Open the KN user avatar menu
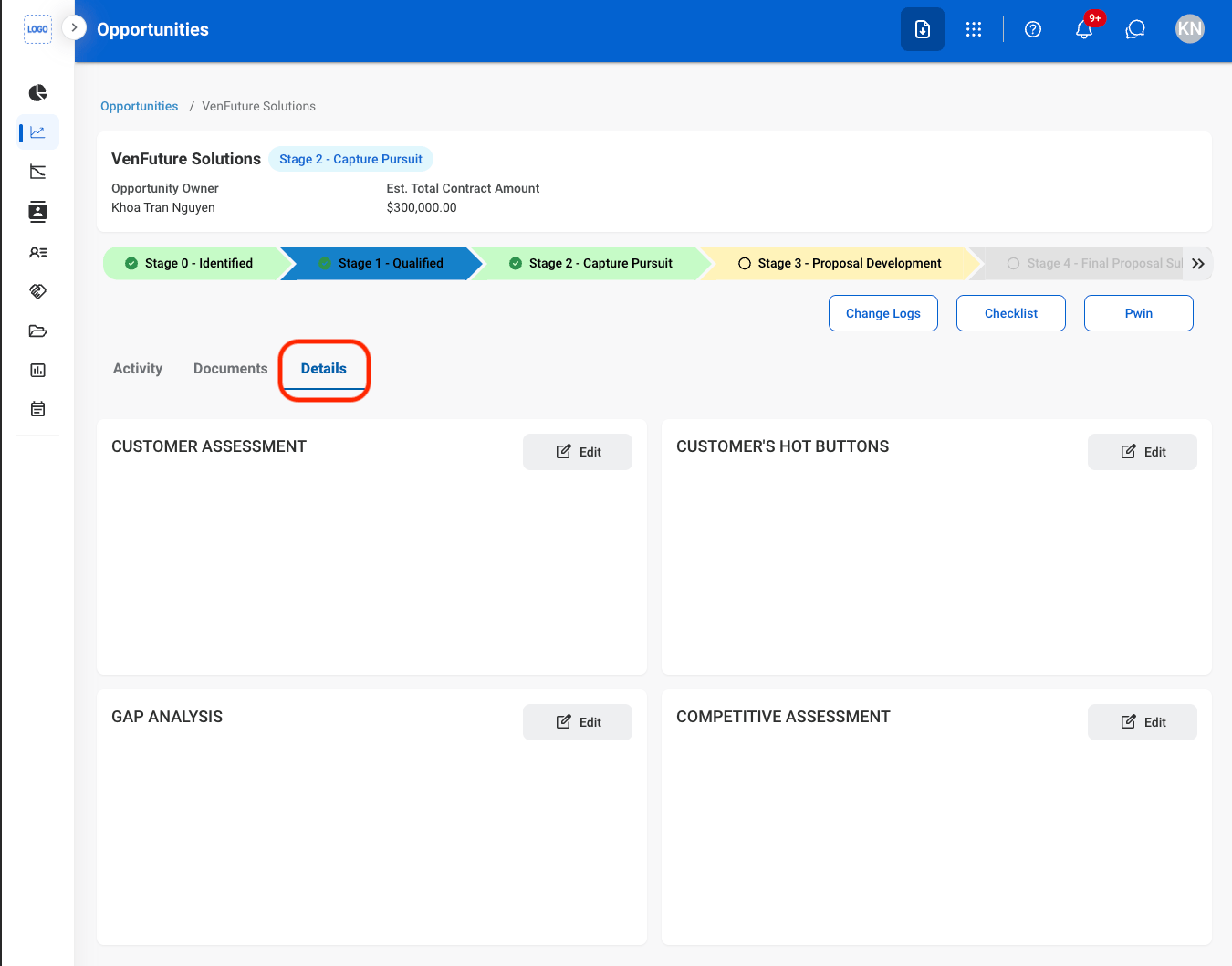1232x966 pixels. [1190, 29]
